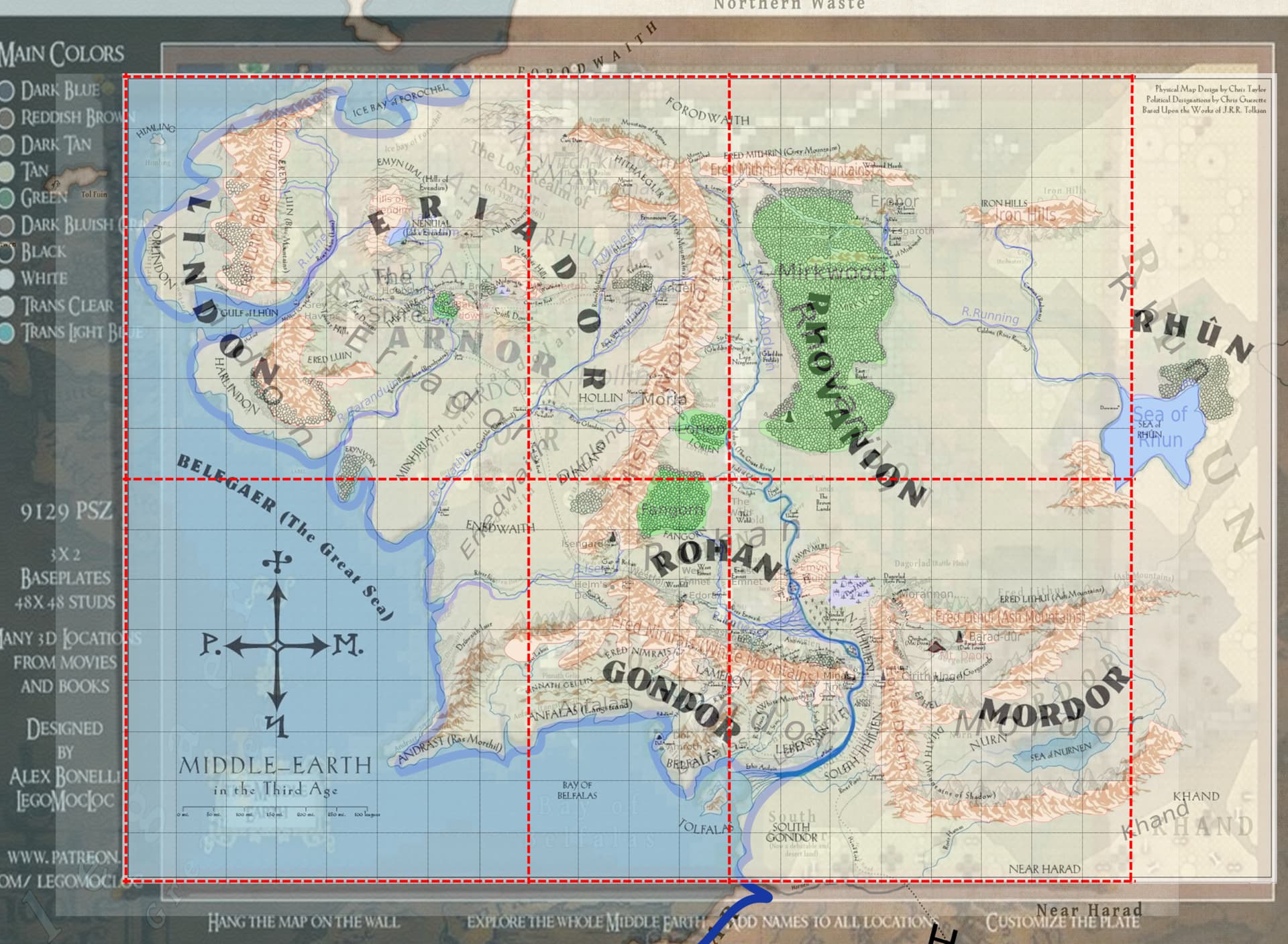Click the 'R.Running' river label
Viewport: 1288px width, 944px height.
pos(990,315)
